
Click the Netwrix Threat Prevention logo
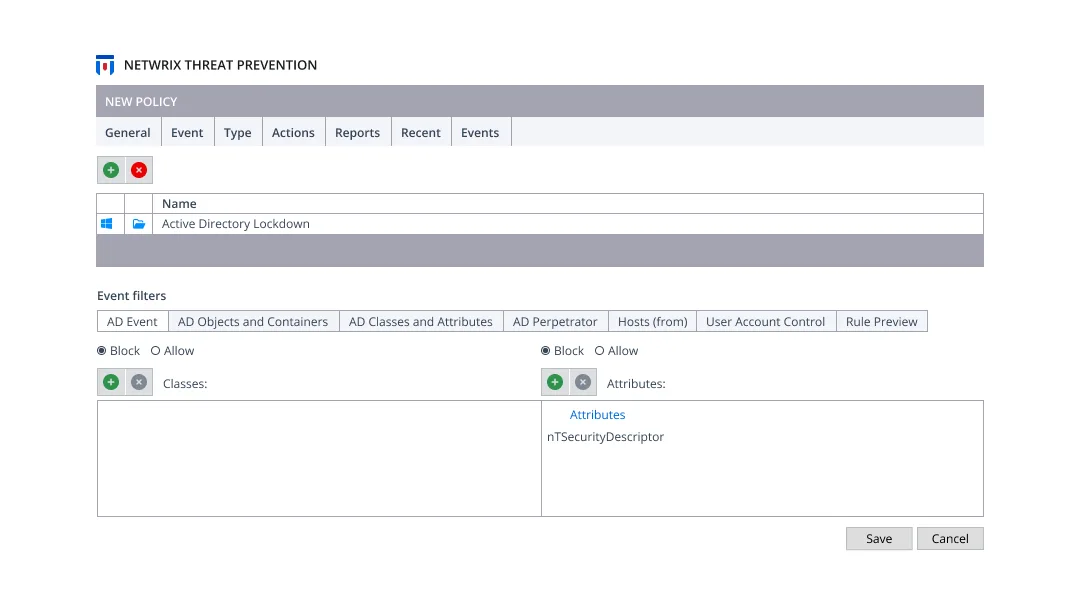pyautogui.click(x=105, y=65)
